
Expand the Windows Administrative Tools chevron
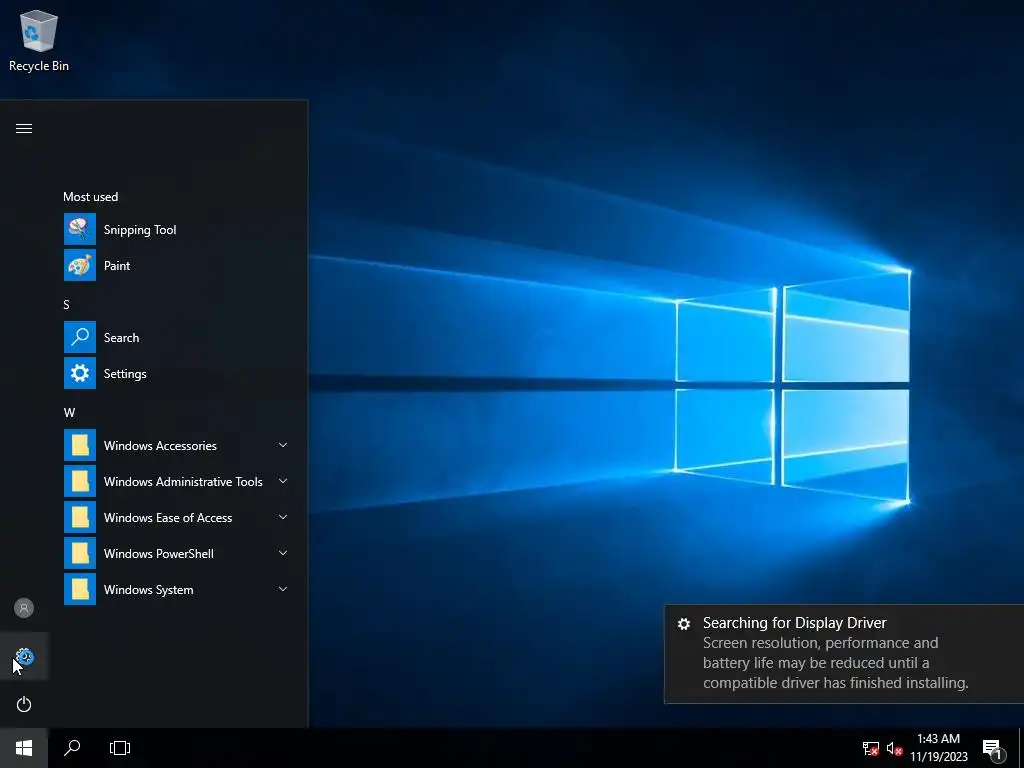283,481
